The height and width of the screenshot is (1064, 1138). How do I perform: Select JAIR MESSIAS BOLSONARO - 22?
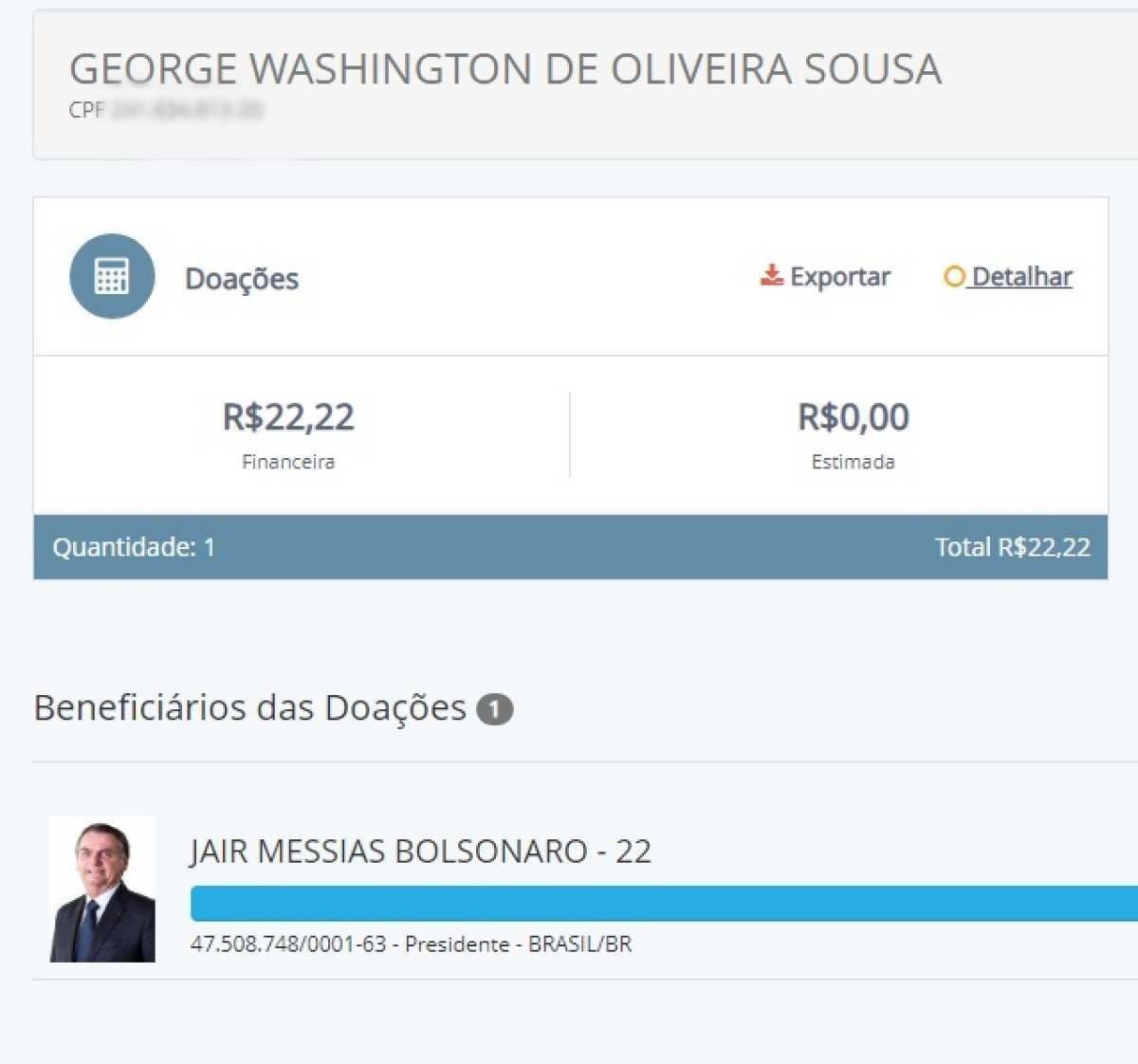pos(420,852)
